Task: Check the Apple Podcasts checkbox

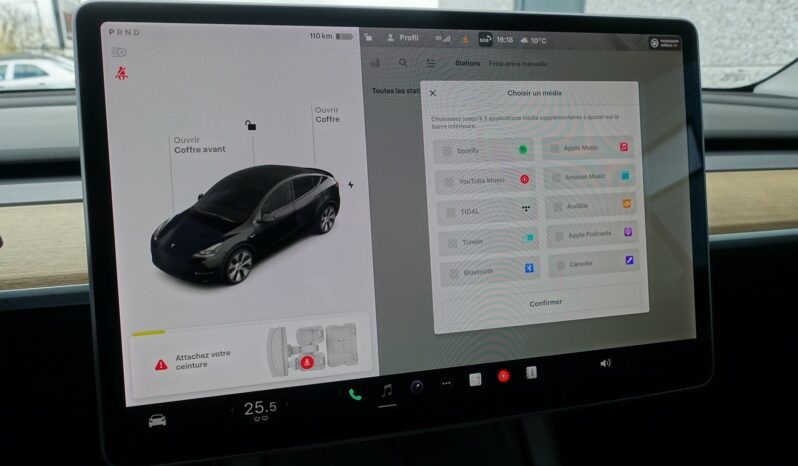Action: tap(559, 236)
